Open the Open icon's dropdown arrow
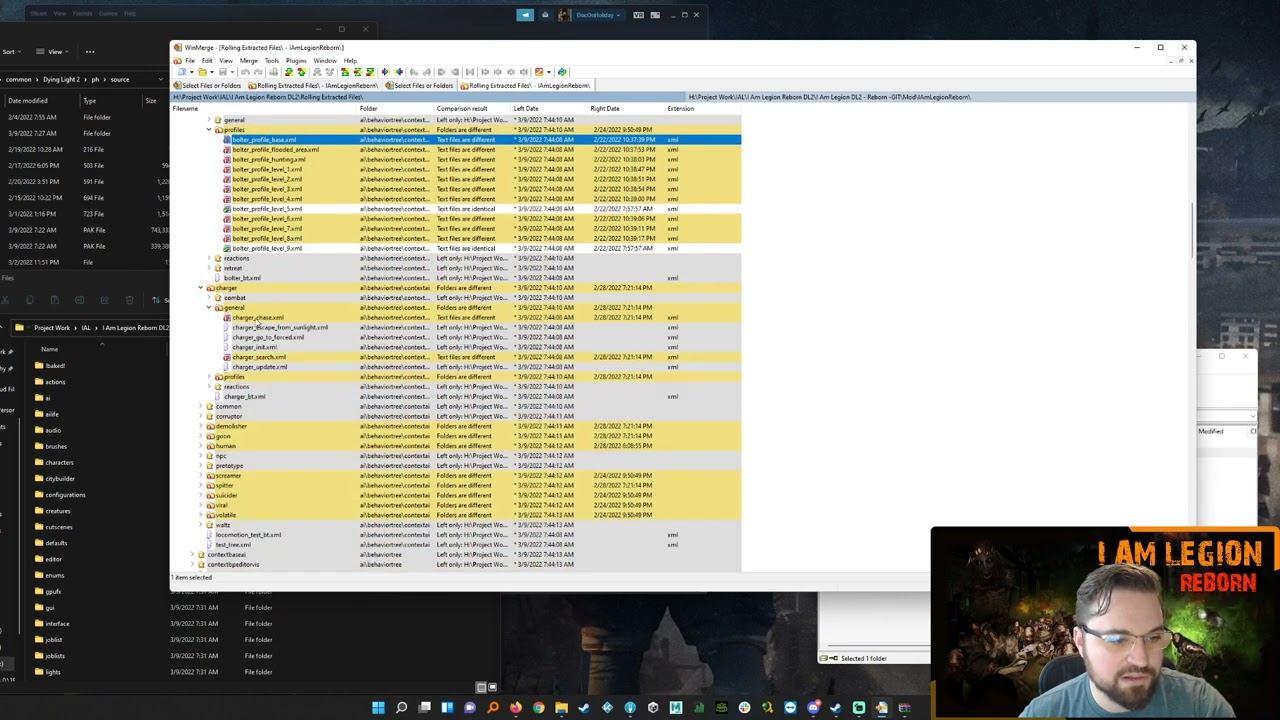 210,72
